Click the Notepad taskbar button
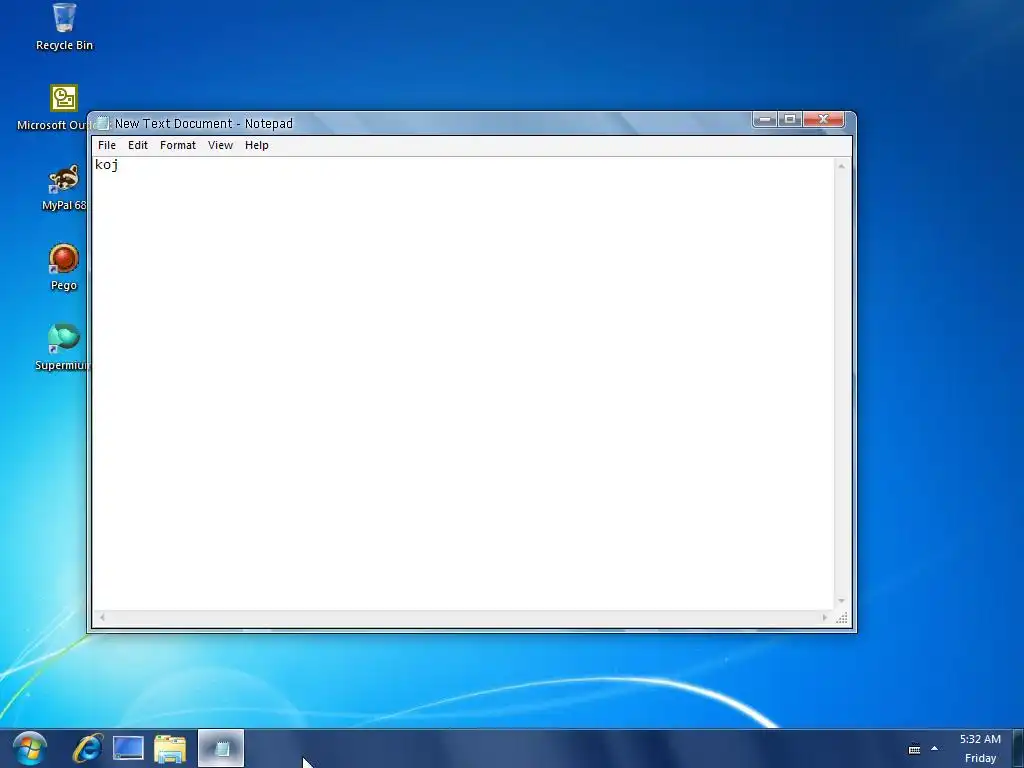Screen dimensions: 1024x768 coord(221,748)
